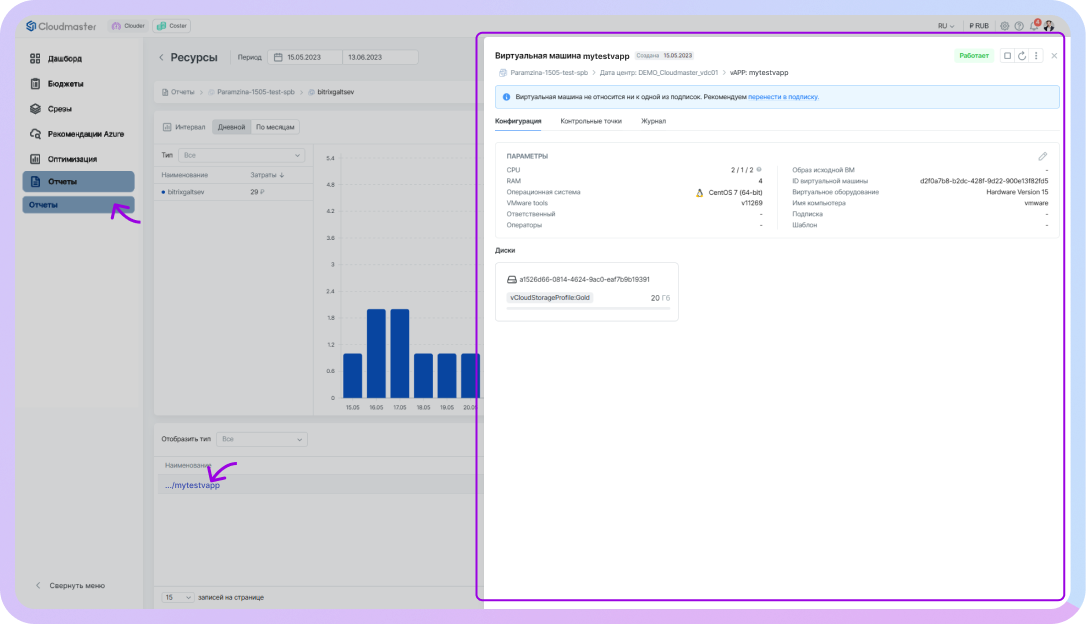Open the Тип filter dropdown
This screenshot has height=624, width=1086.
(243, 156)
